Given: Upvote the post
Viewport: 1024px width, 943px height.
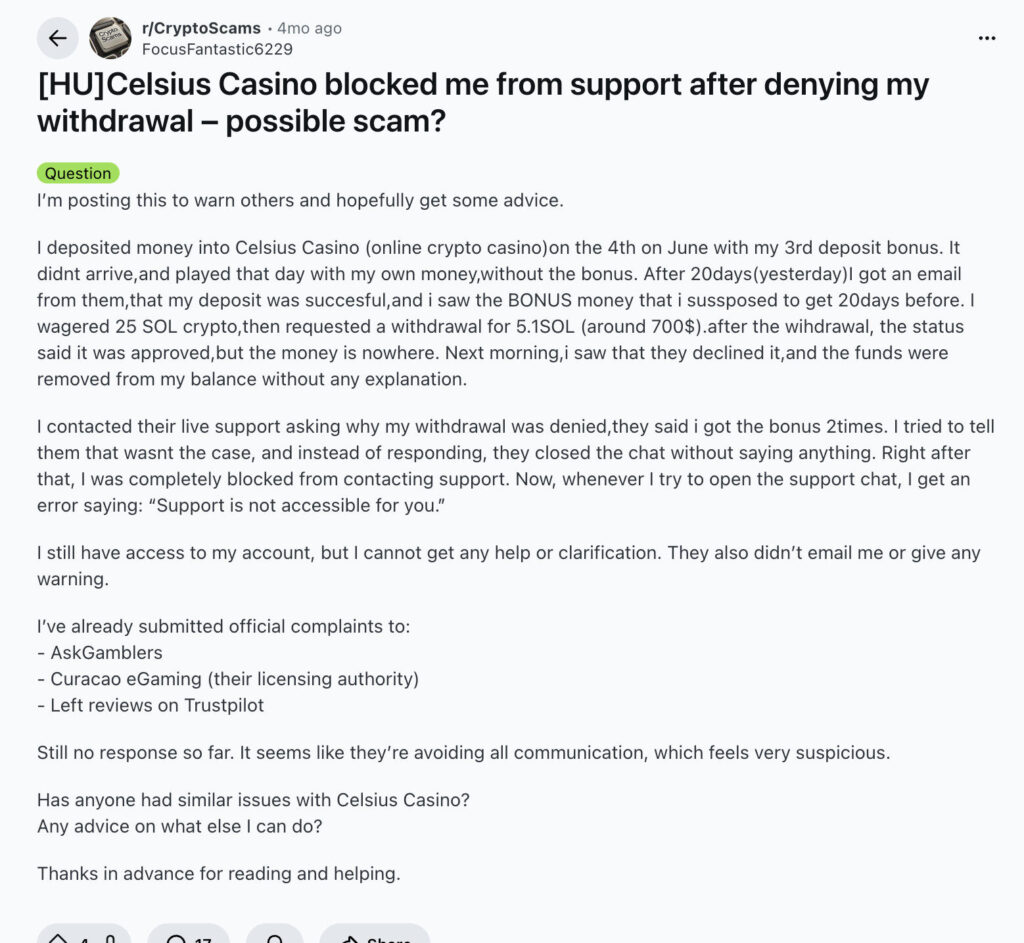Looking at the screenshot, I should (x=58, y=938).
